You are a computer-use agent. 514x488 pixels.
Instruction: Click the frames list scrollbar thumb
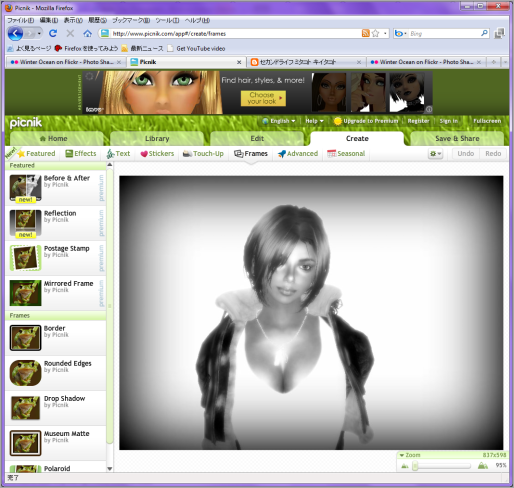click(x=110, y=307)
